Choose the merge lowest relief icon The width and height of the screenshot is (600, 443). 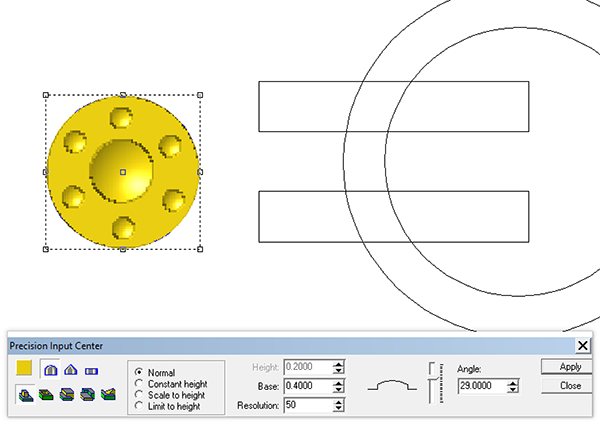click(x=88, y=394)
